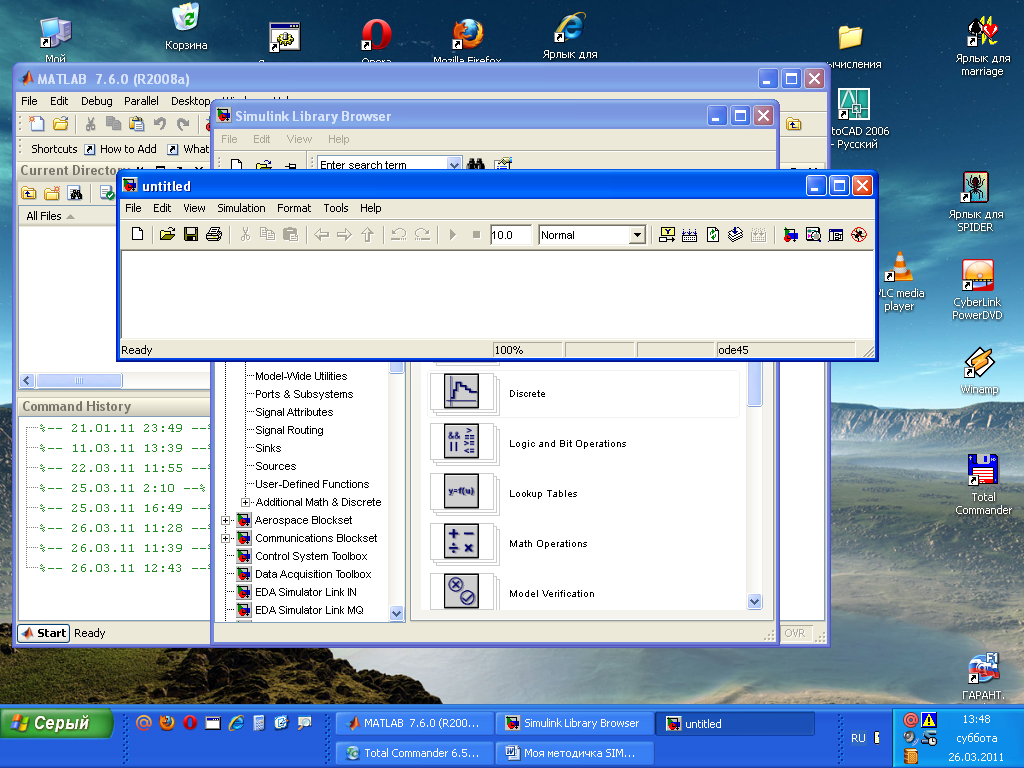Expand the Additional Math & Discrete node
This screenshot has height=768, width=1024.
(x=246, y=502)
